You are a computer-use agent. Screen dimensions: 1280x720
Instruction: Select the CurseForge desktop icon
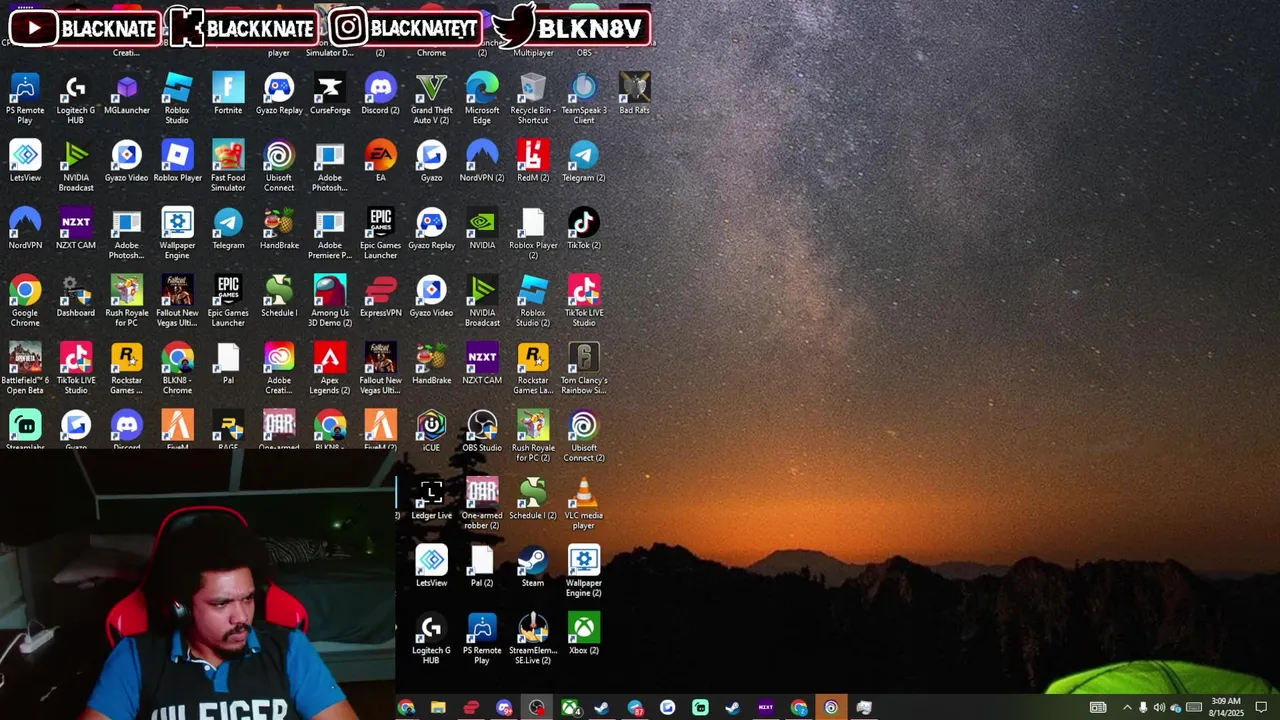[x=330, y=96]
